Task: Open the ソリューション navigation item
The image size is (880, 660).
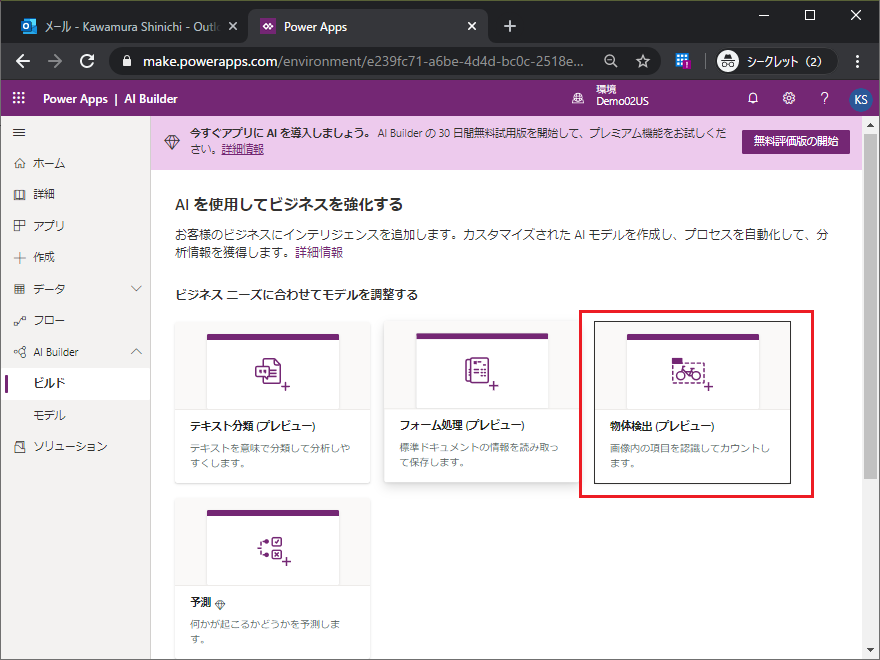Action: click(x=75, y=447)
